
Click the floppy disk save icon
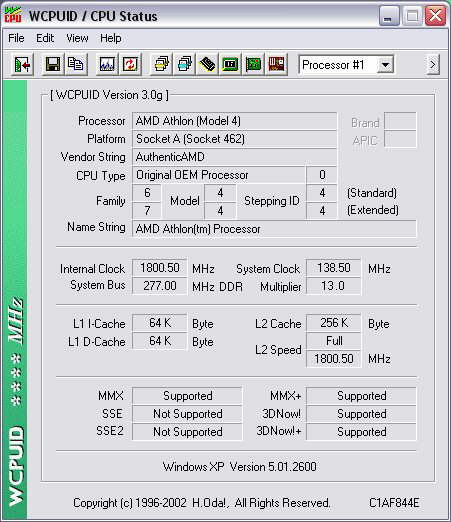click(x=53, y=64)
